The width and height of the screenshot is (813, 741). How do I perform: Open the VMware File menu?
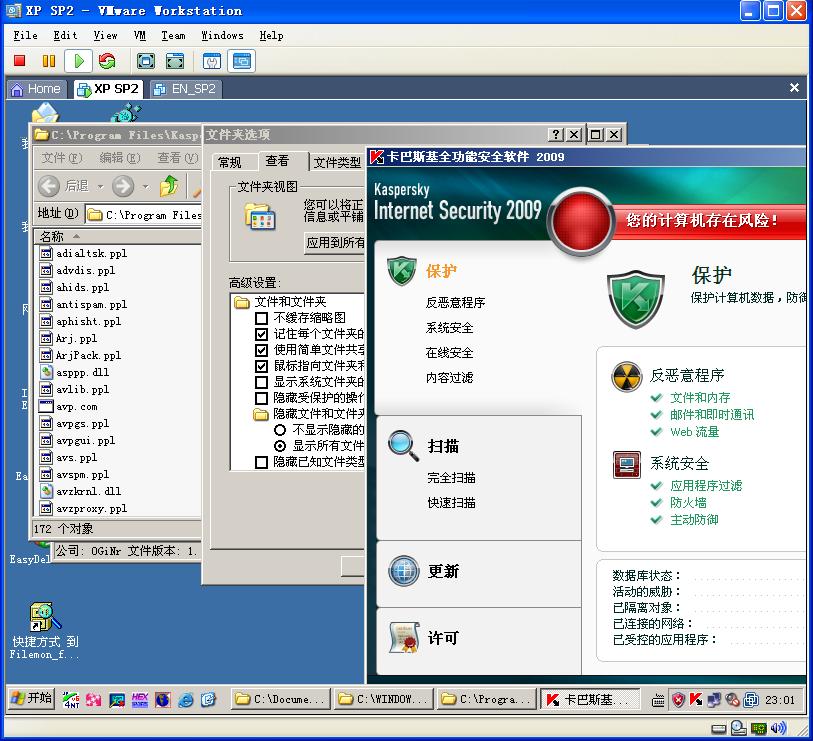pyautogui.click(x=25, y=35)
